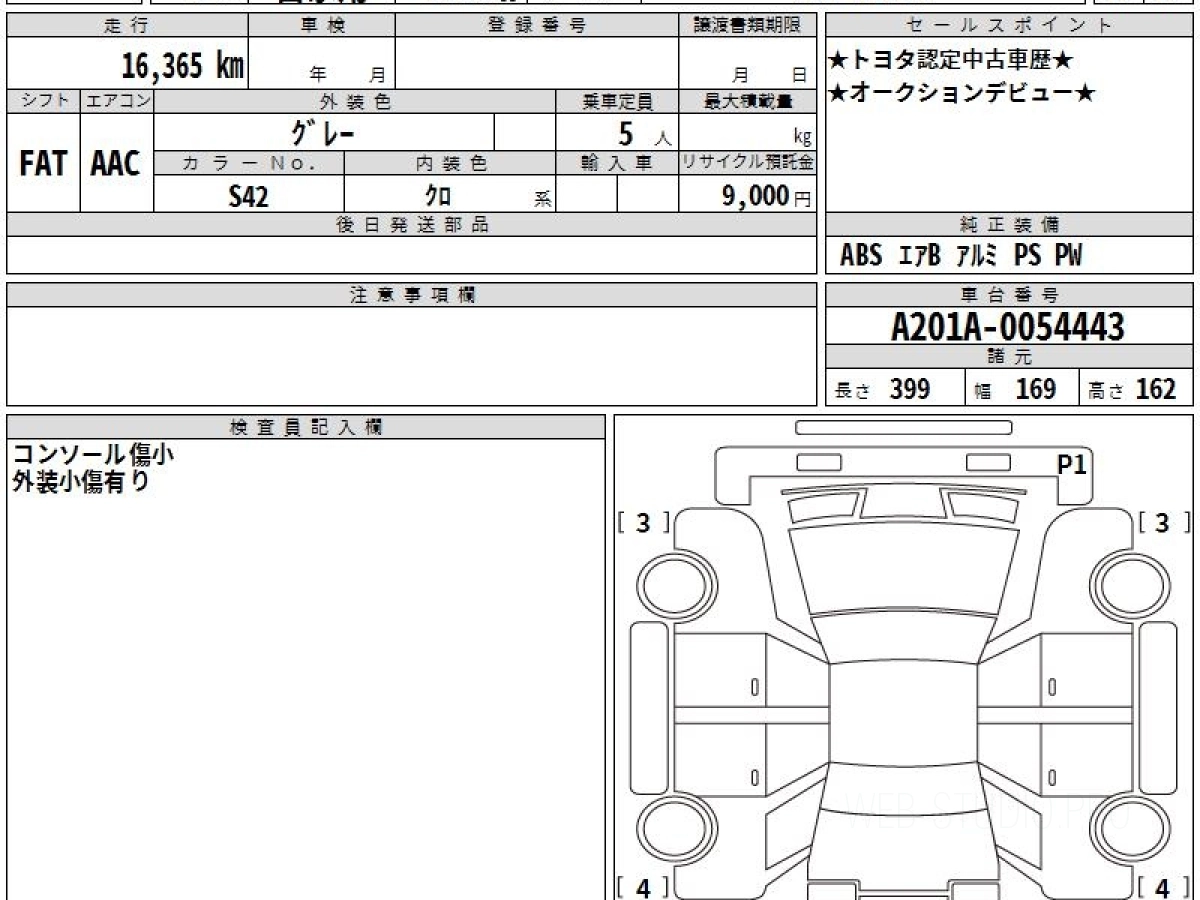Select the 外装色 header
This screenshot has height=900, width=1200.
click(355, 101)
